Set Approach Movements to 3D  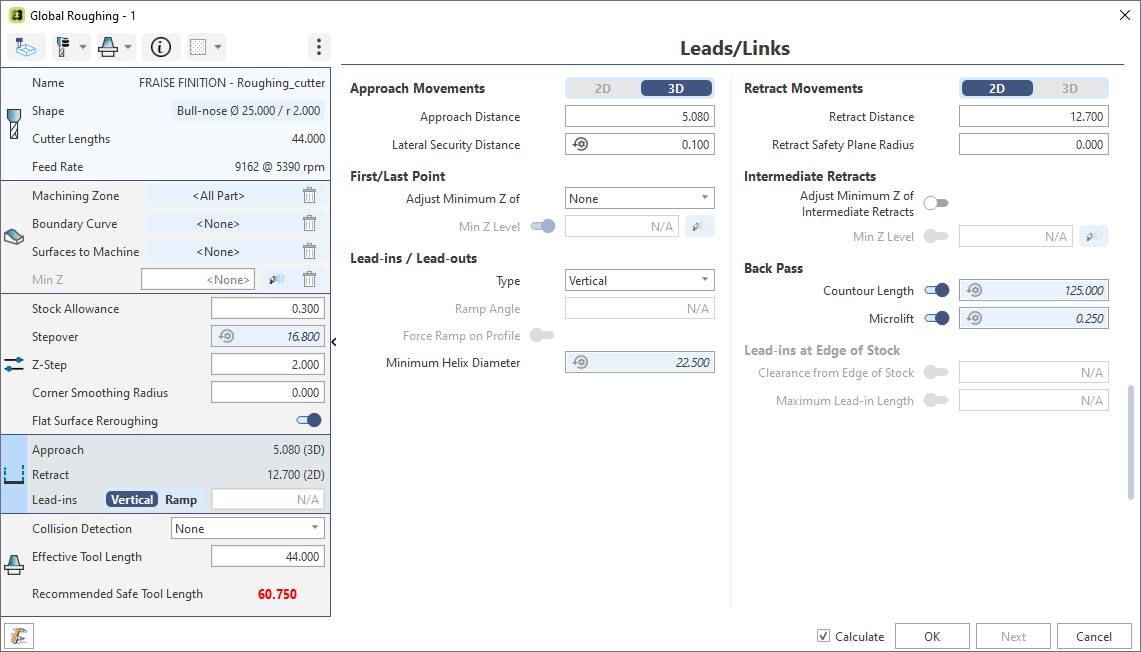(676, 88)
